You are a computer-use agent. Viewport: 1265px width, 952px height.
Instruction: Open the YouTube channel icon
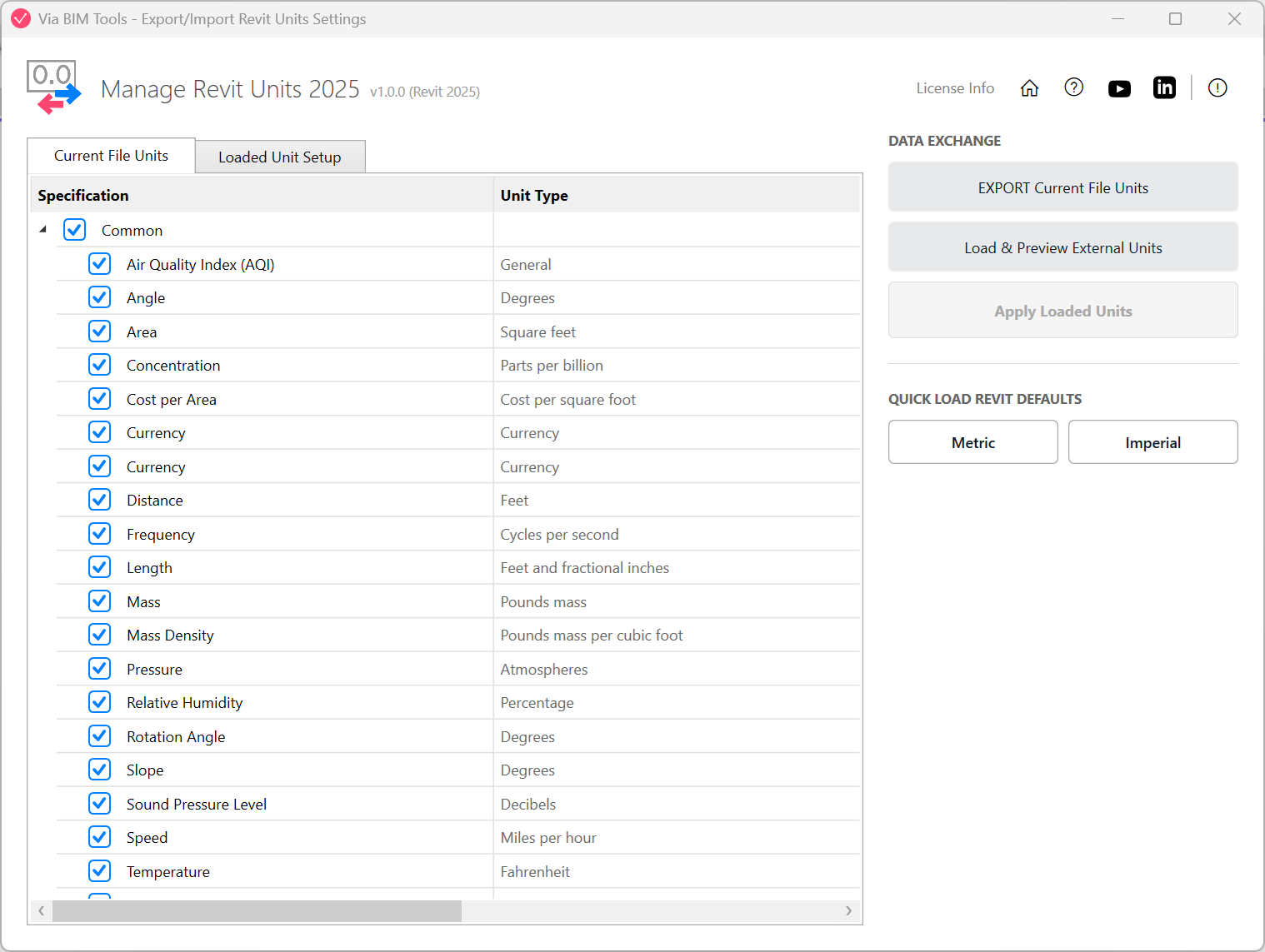(1119, 88)
